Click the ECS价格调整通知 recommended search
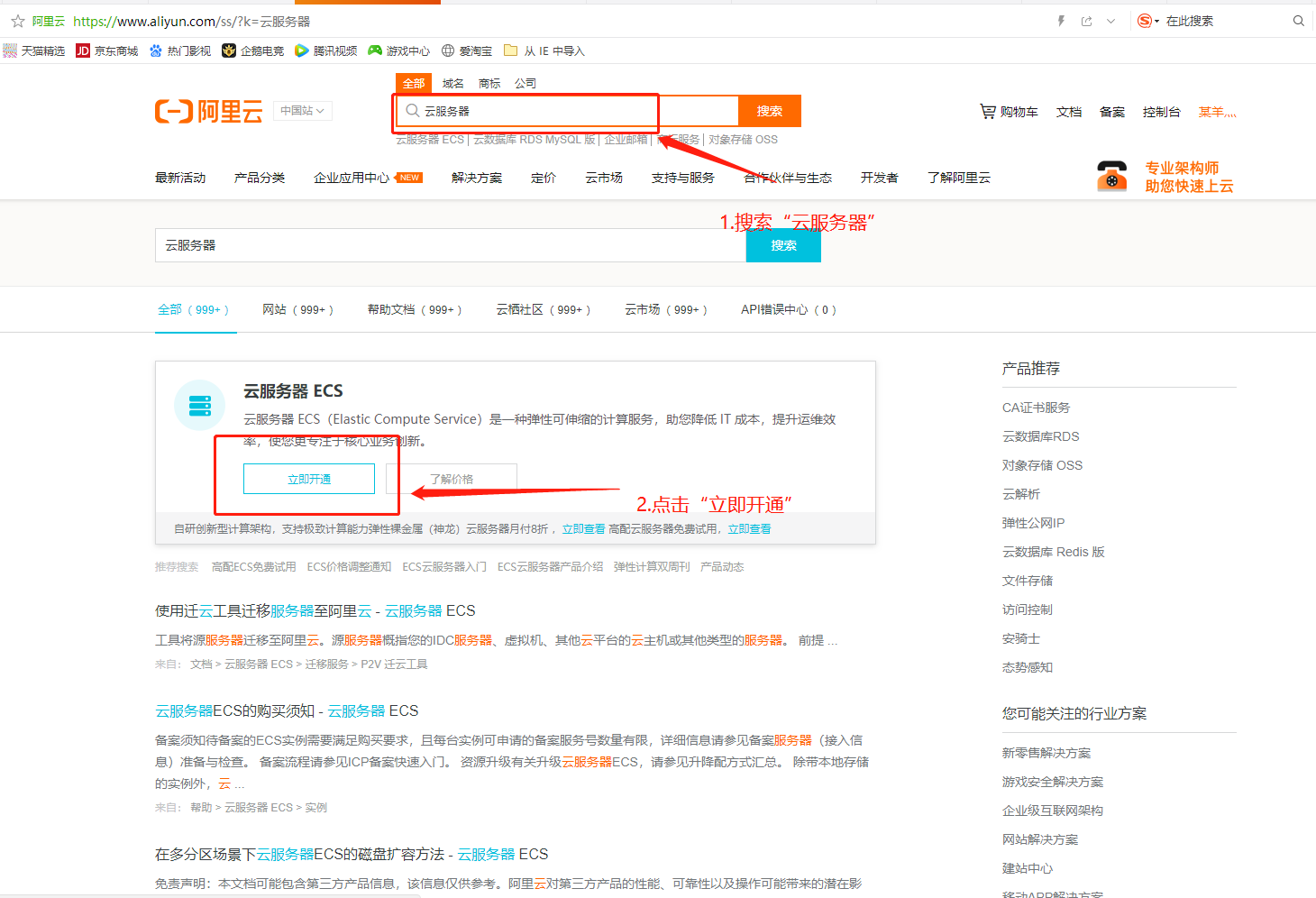Screen dimensions: 1316x898 coord(349,567)
